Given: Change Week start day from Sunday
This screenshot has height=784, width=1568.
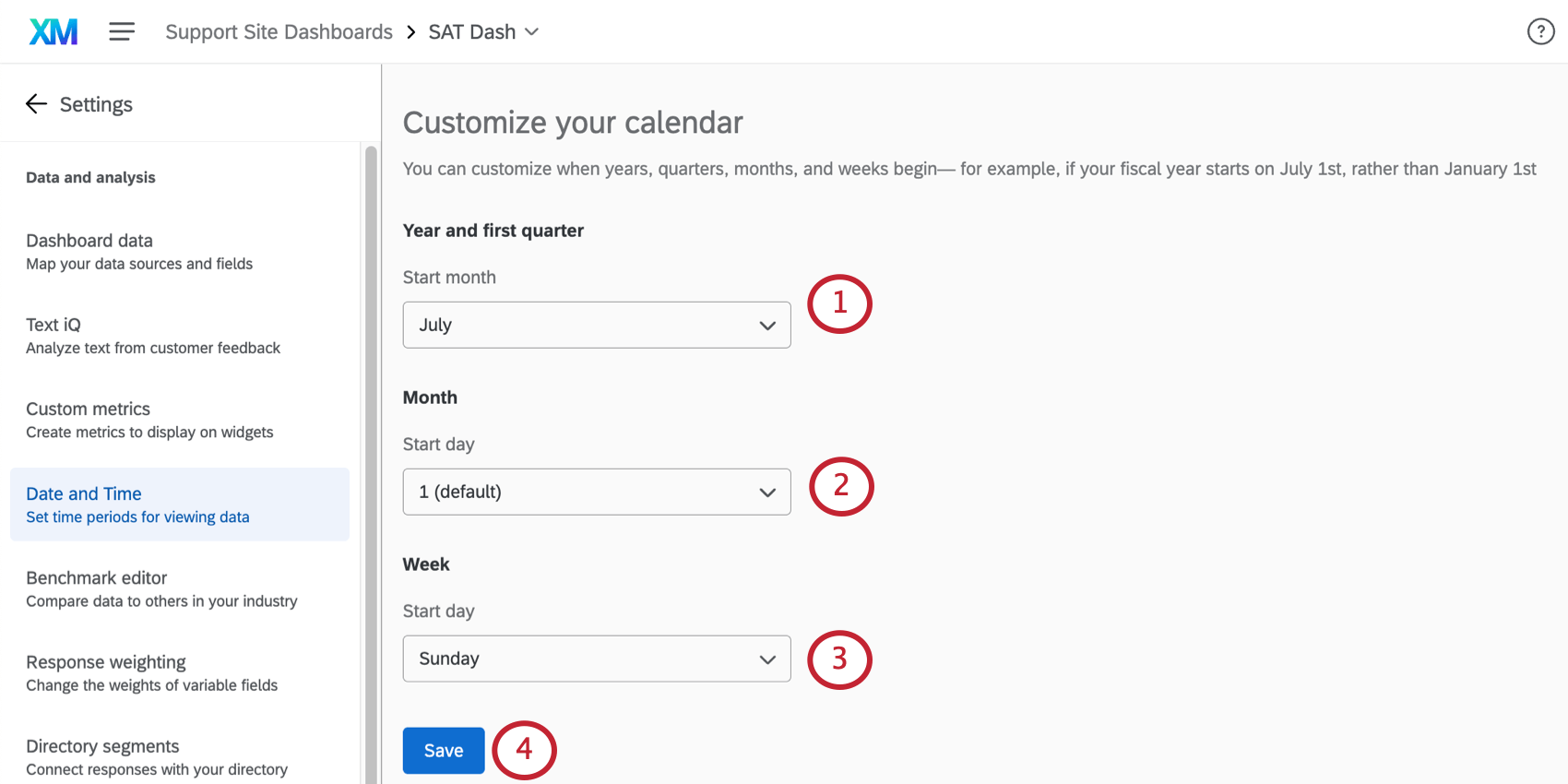Looking at the screenshot, I should coord(596,659).
